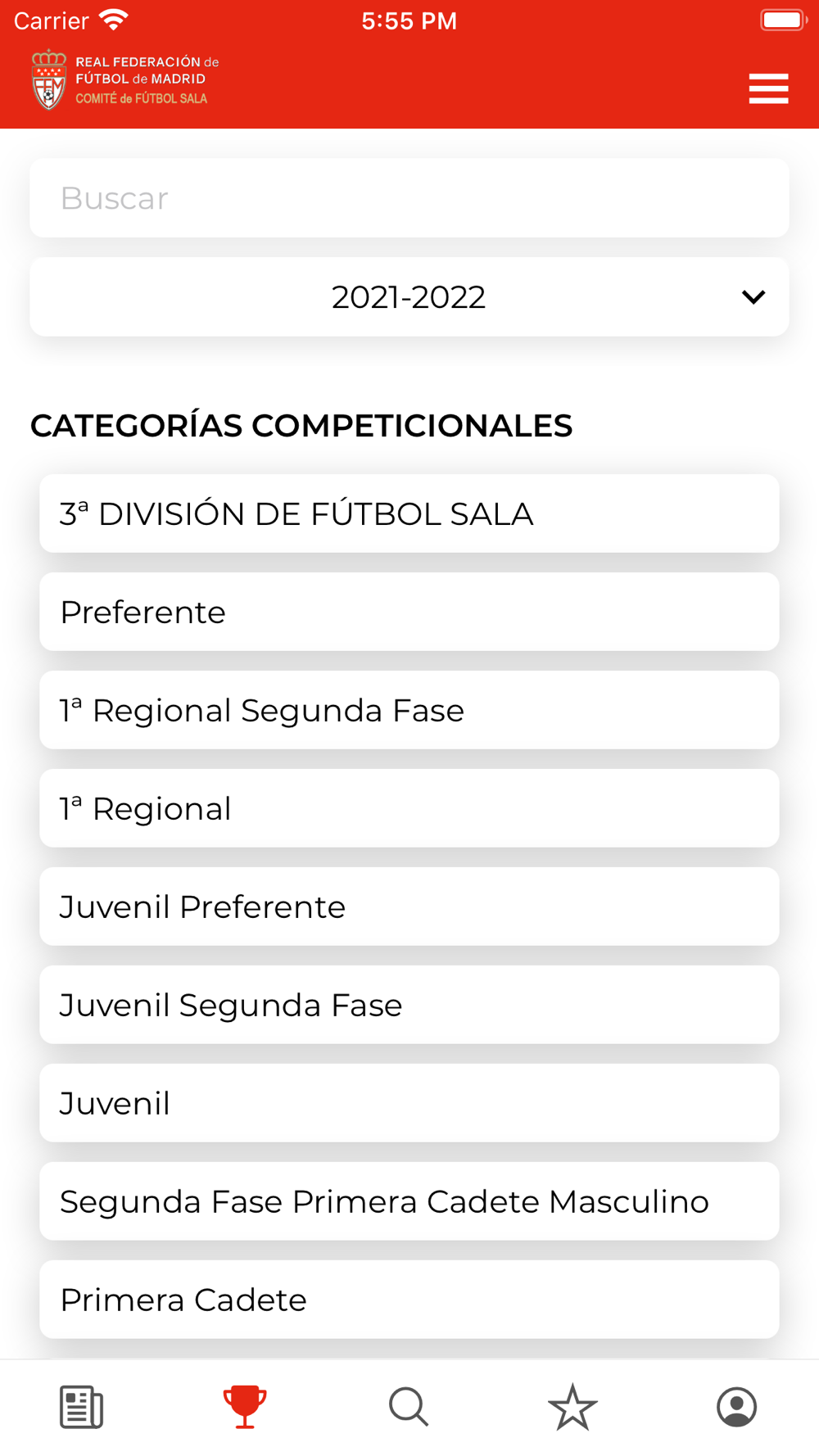The image size is (819, 1456).
Task: Open the hamburger menu
Action: [768, 88]
